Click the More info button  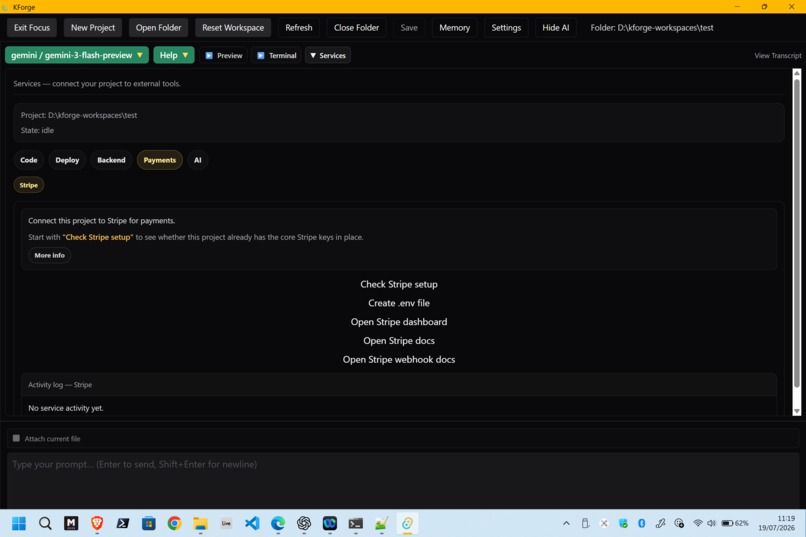(x=49, y=255)
